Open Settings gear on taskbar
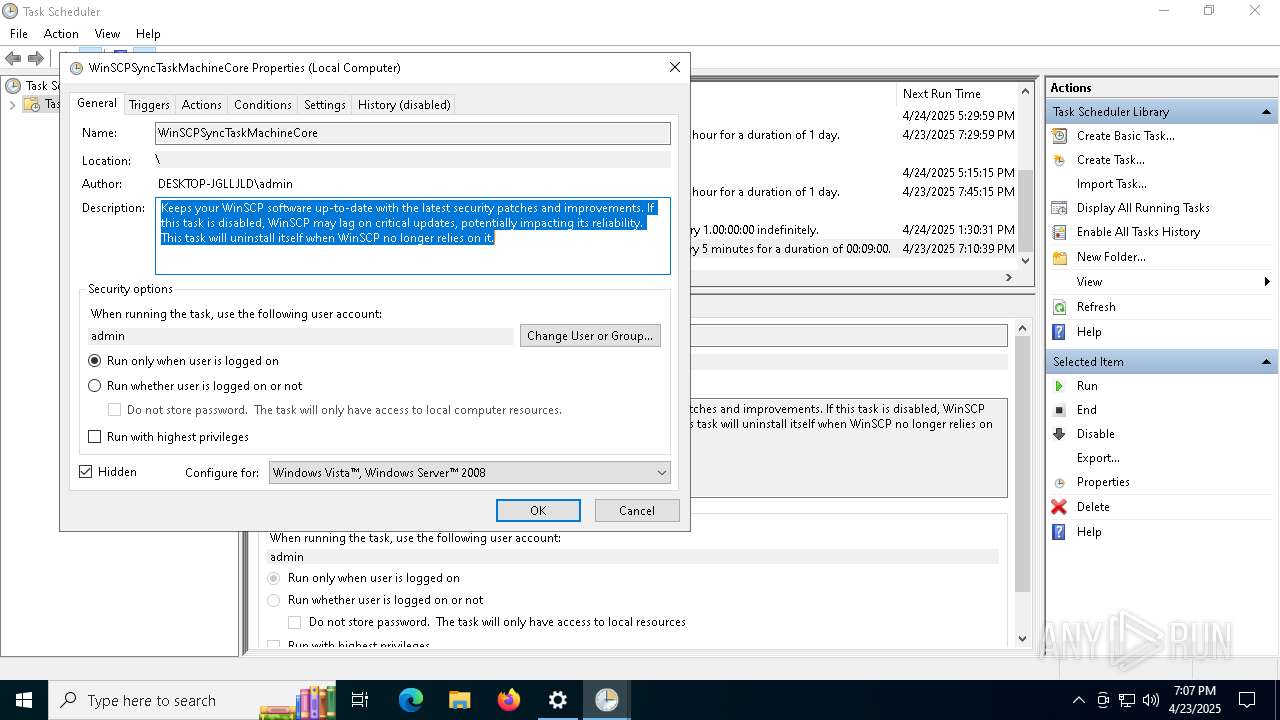 coord(558,700)
